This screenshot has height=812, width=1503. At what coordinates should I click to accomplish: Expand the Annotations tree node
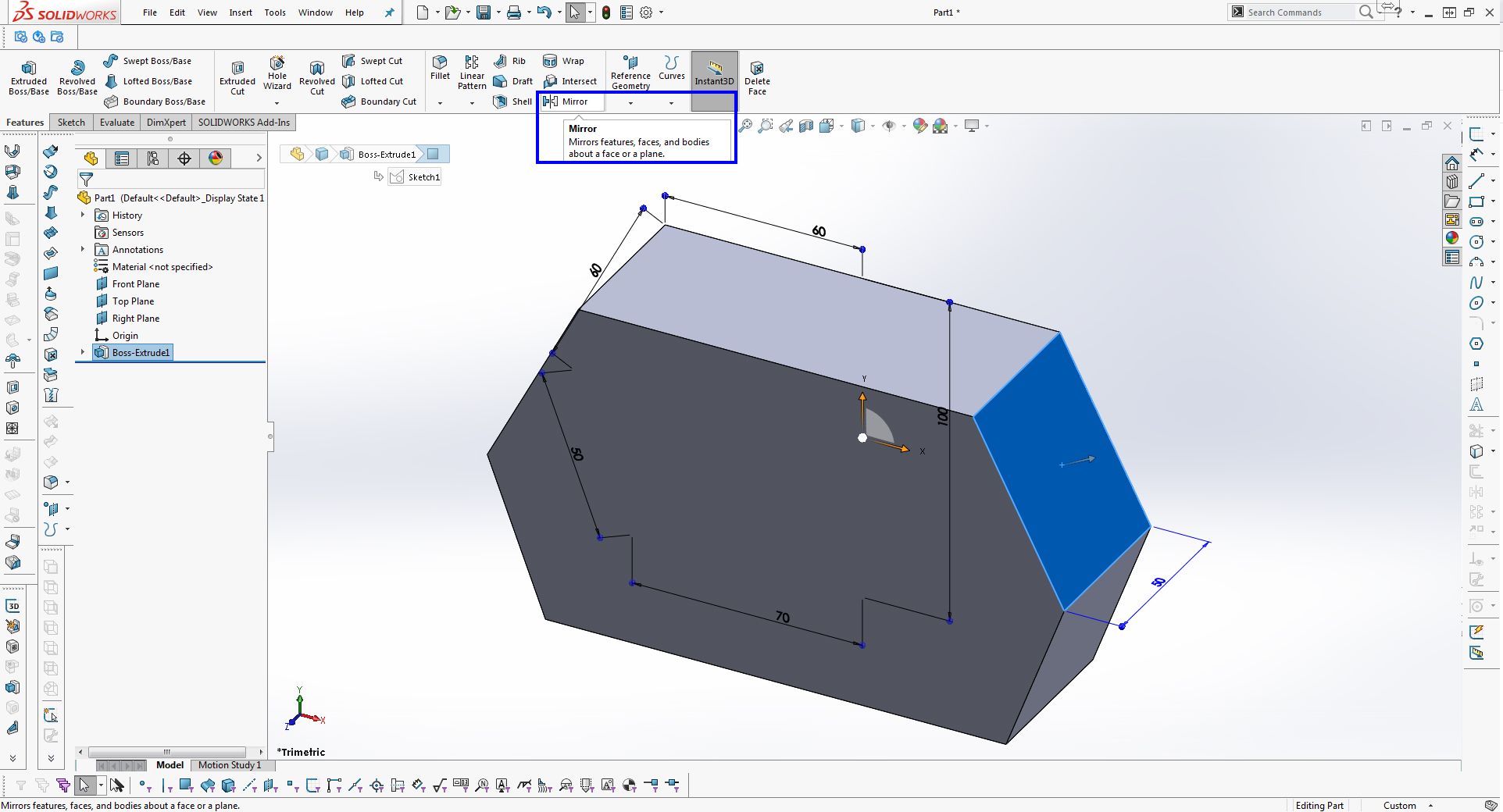tap(83, 249)
